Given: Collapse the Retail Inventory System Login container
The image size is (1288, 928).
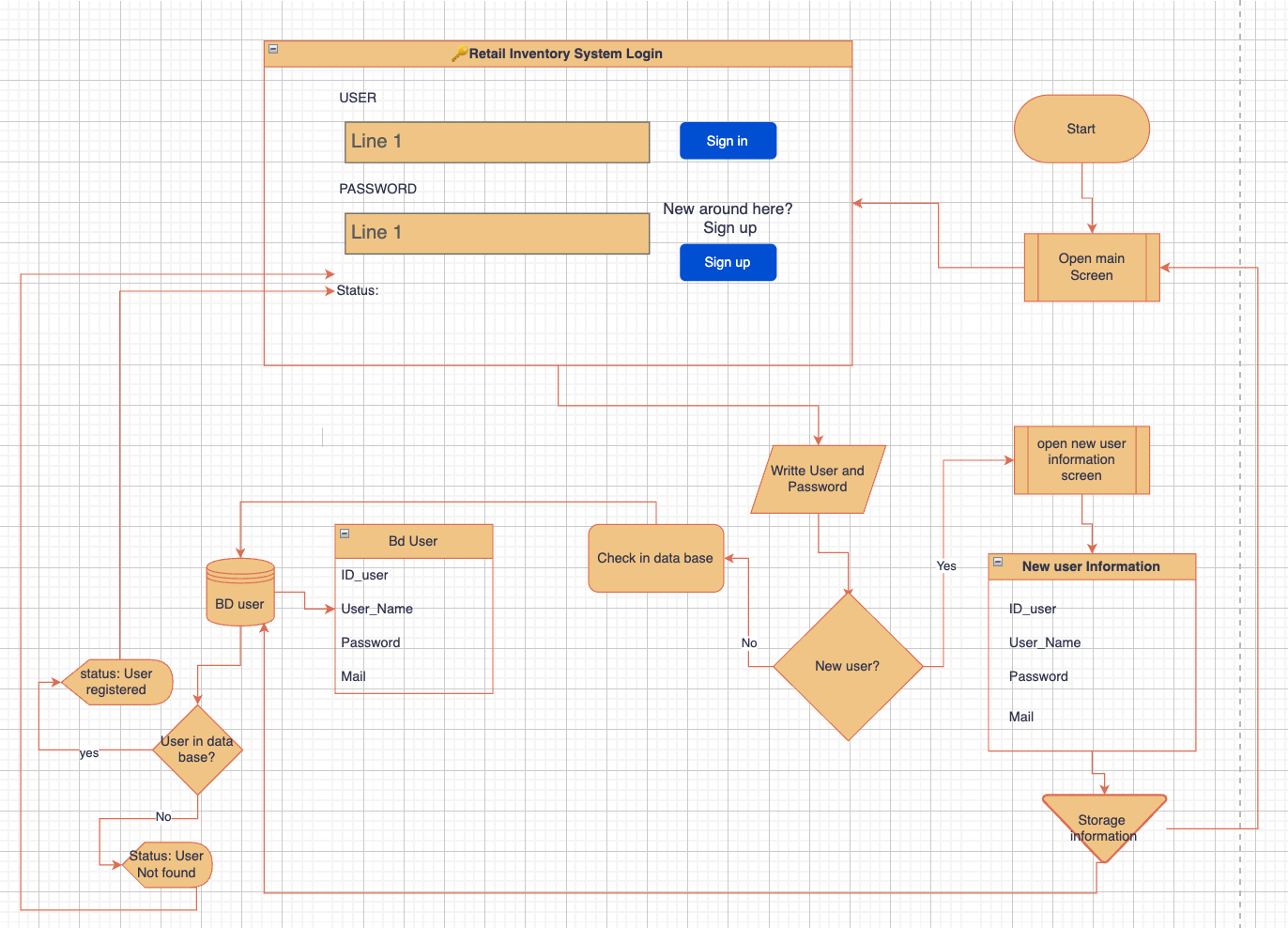Looking at the screenshot, I should pyautogui.click(x=273, y=49).
